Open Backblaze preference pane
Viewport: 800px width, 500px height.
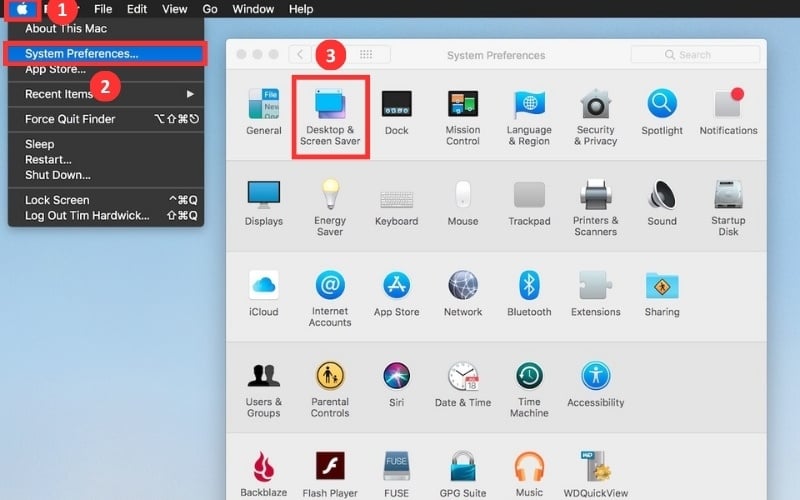coord(263,474)
